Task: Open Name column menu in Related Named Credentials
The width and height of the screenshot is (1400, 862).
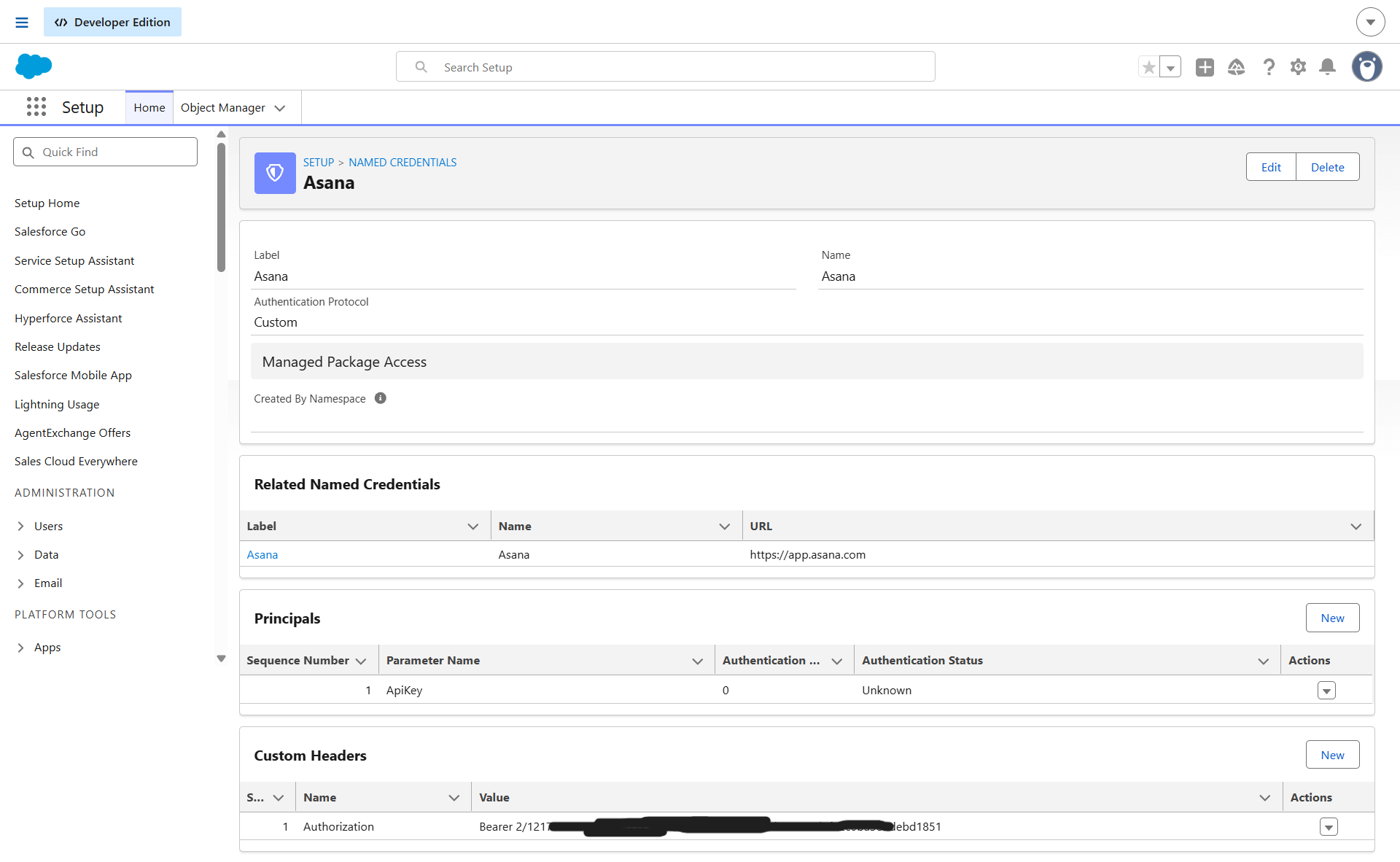Action: 724,526
